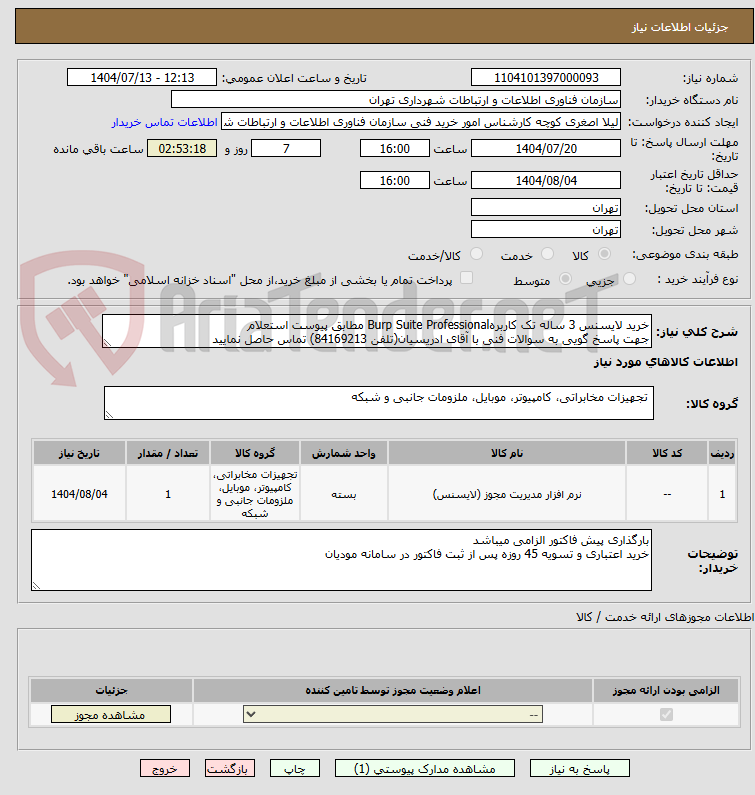Select the جزیی purchase process radio
The height and width of the screenshot is (795, 755).
click(629, 279)
